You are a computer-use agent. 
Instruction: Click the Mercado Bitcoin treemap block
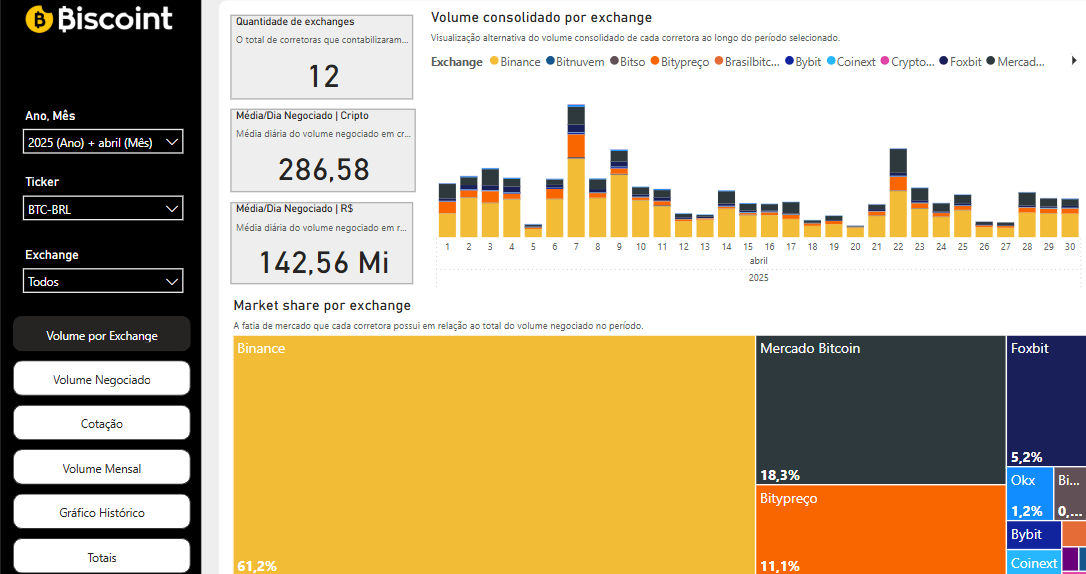pyautogui.click(x=880, y=409)
